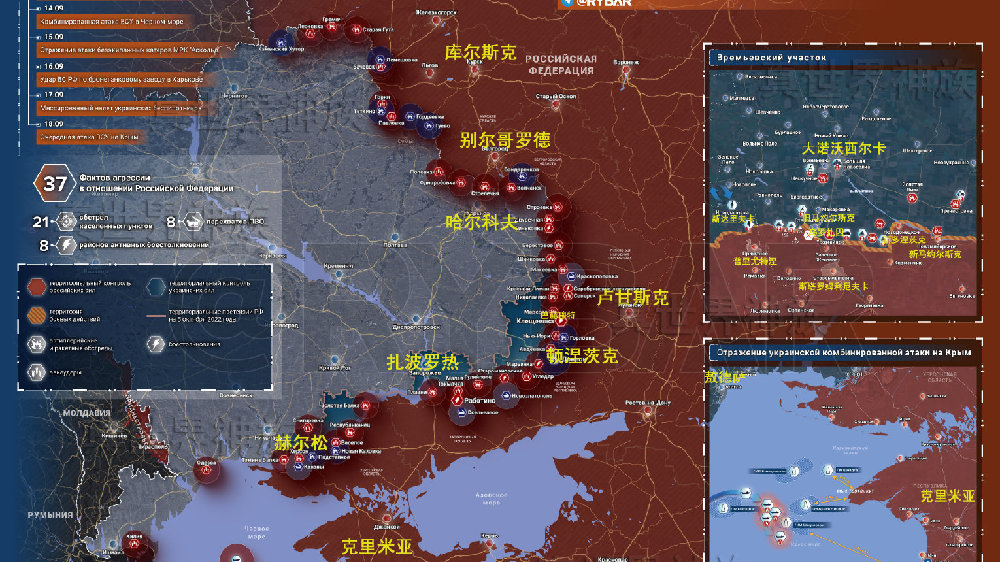
Task: Click the bottom legend icon with three pillars
Action: (37, 372)
